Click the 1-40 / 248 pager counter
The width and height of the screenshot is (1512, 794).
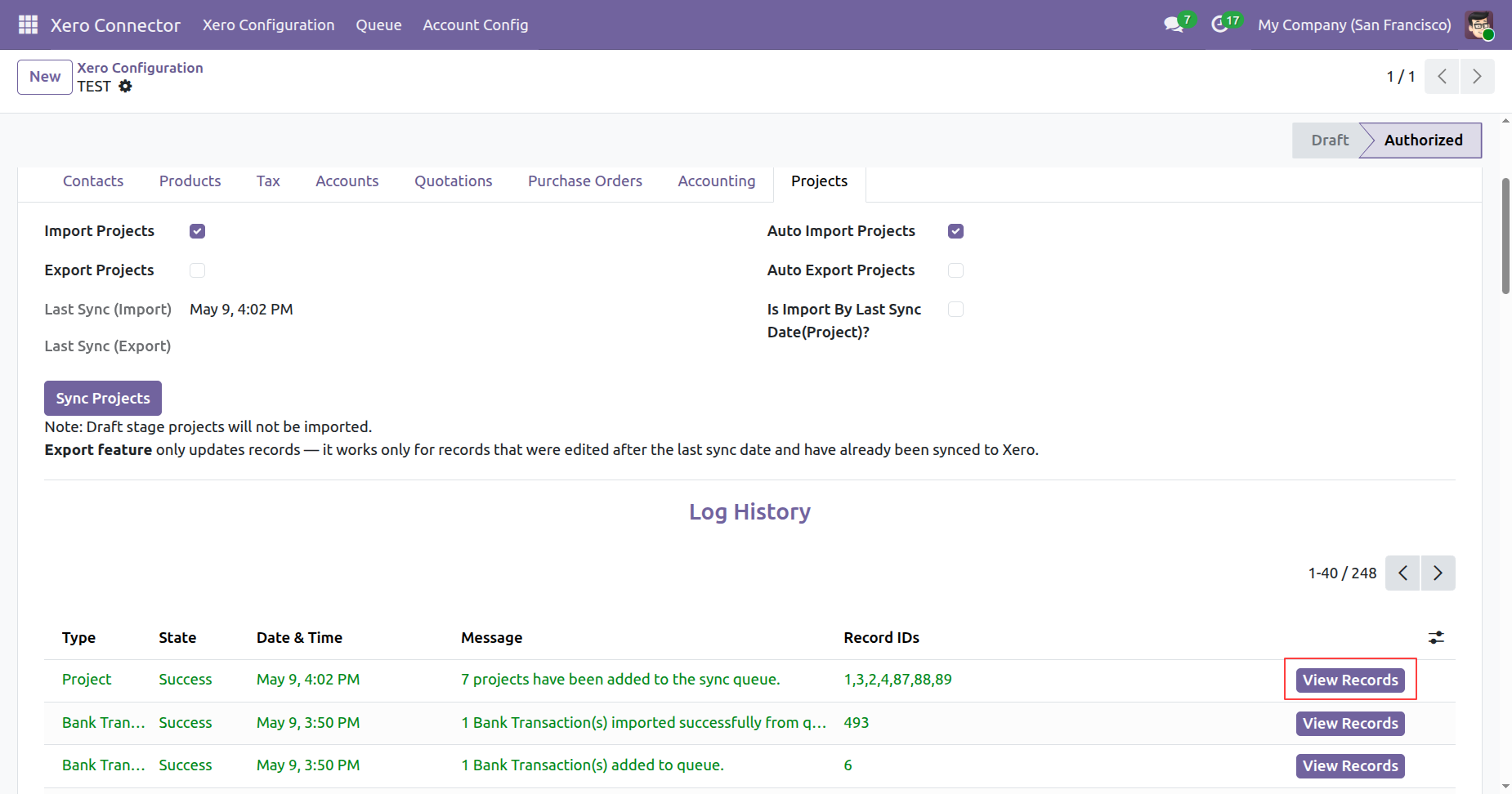[x=1342, y=573]
